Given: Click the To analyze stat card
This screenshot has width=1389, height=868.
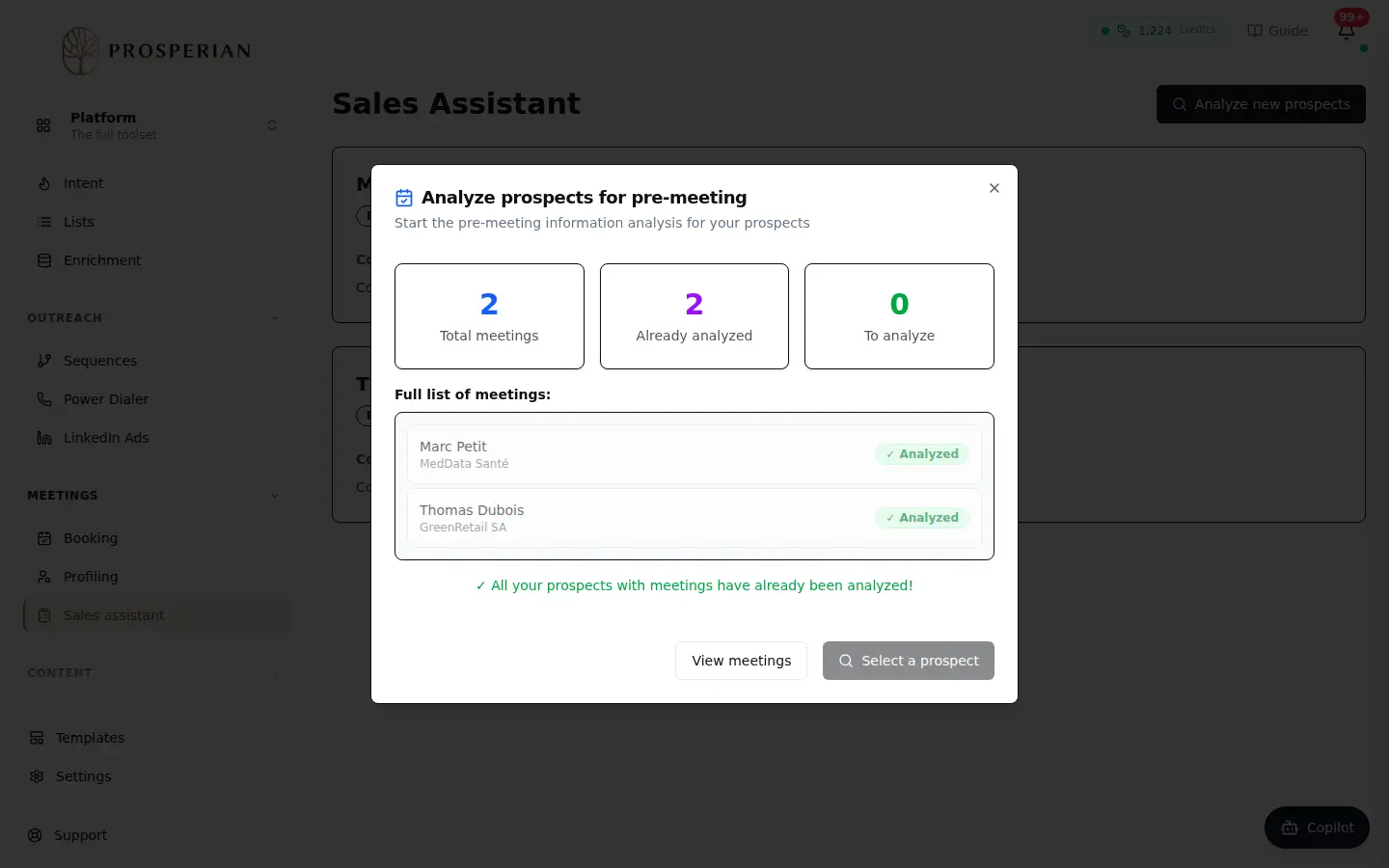Looking at the screenshot, I should coord(899,316).
